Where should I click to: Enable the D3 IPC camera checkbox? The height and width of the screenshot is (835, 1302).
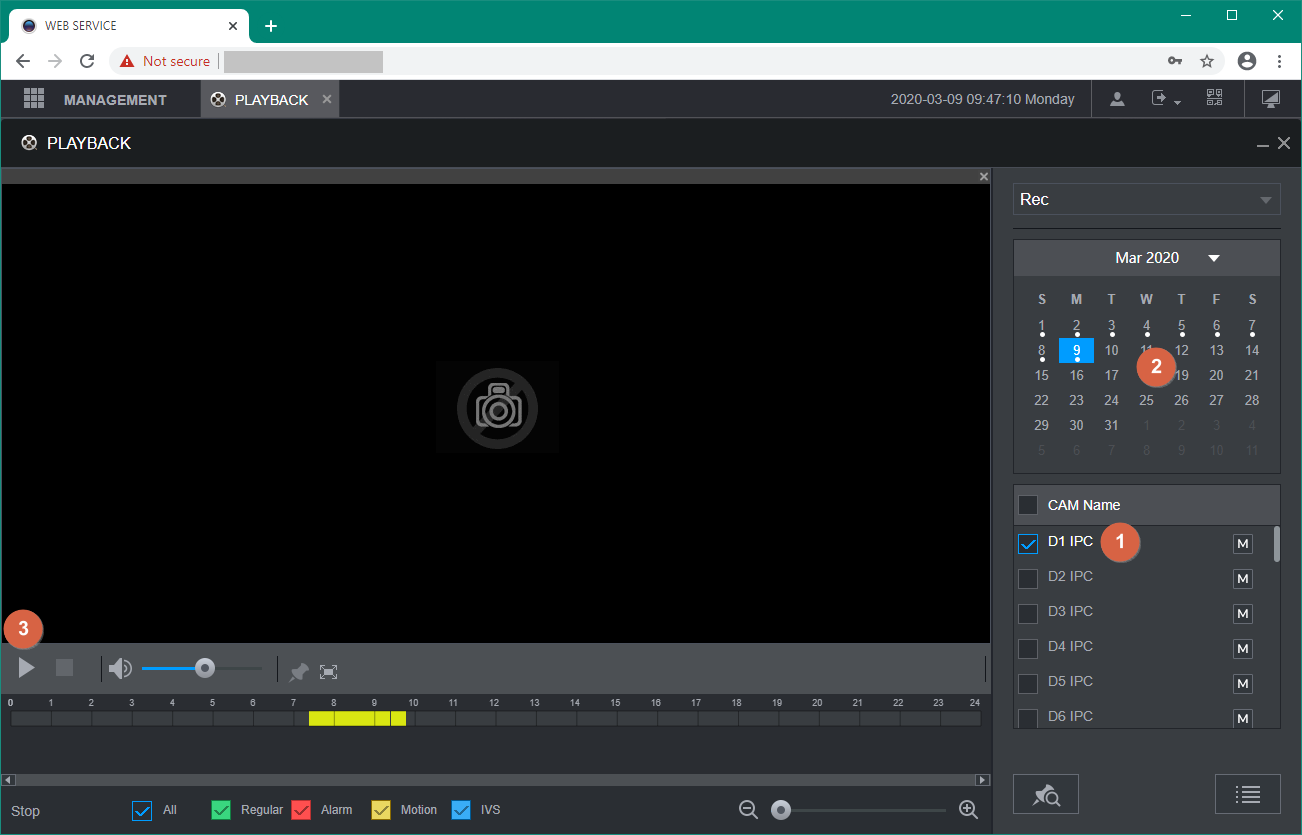point(1028,613)
